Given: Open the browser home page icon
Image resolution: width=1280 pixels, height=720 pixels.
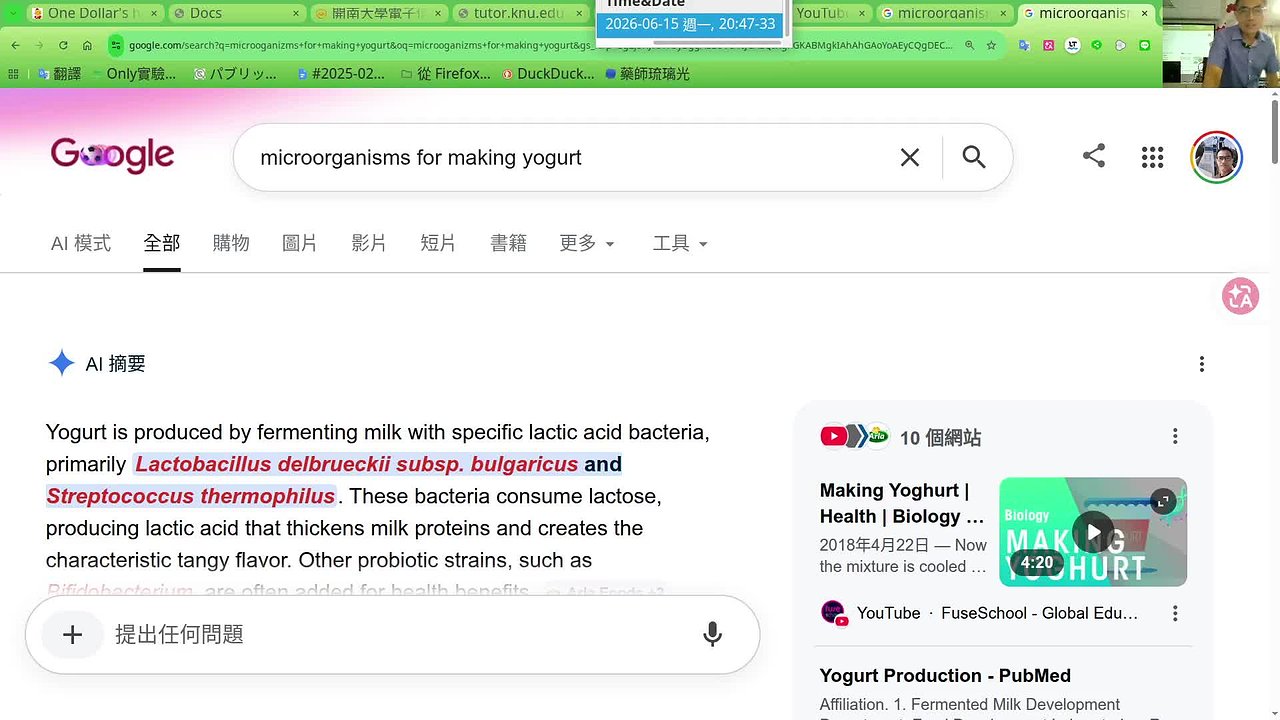Looking at the screenshot, I should [x=87, y=45].
